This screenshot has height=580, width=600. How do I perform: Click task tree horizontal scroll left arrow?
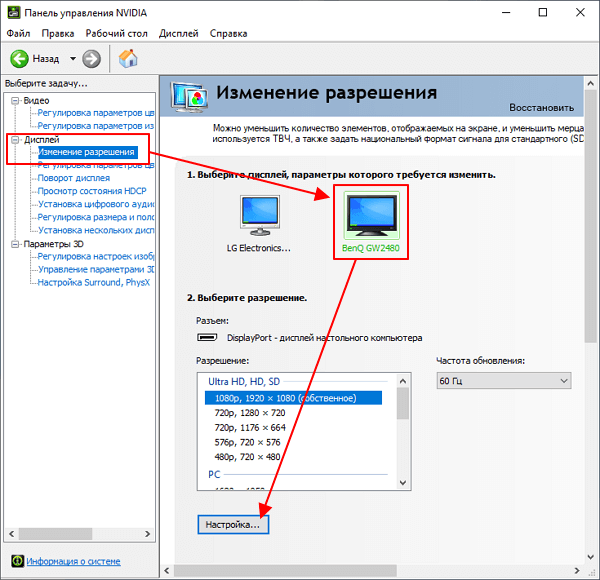[x=11, y=534]
